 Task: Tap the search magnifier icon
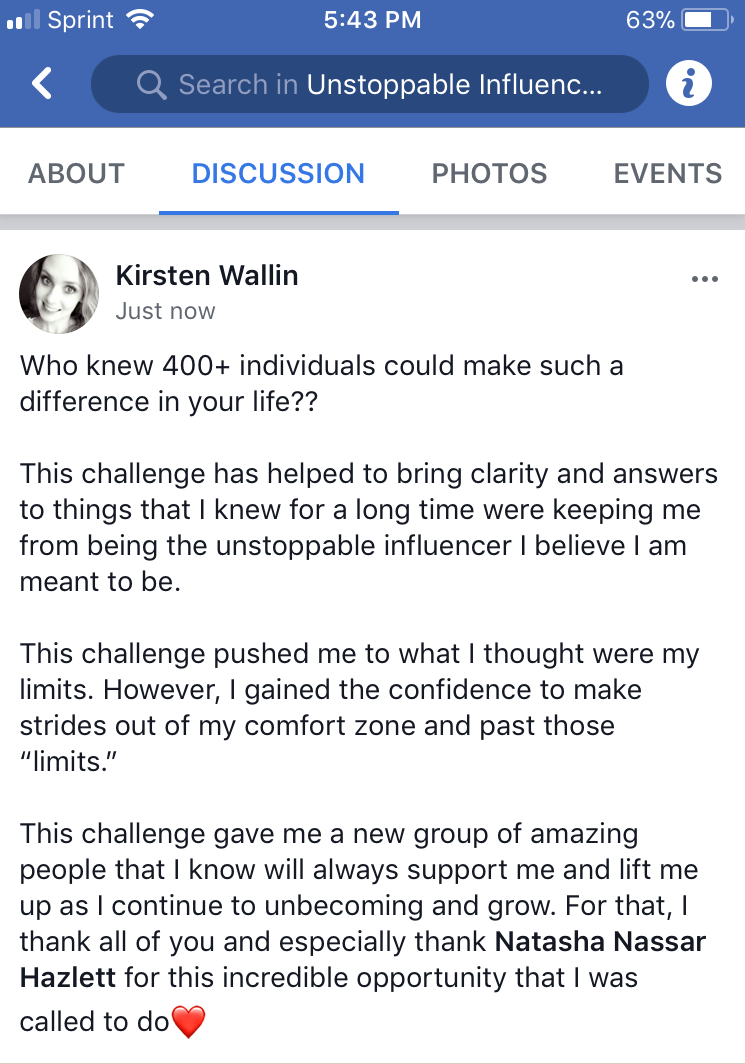[x=151, y=85]
